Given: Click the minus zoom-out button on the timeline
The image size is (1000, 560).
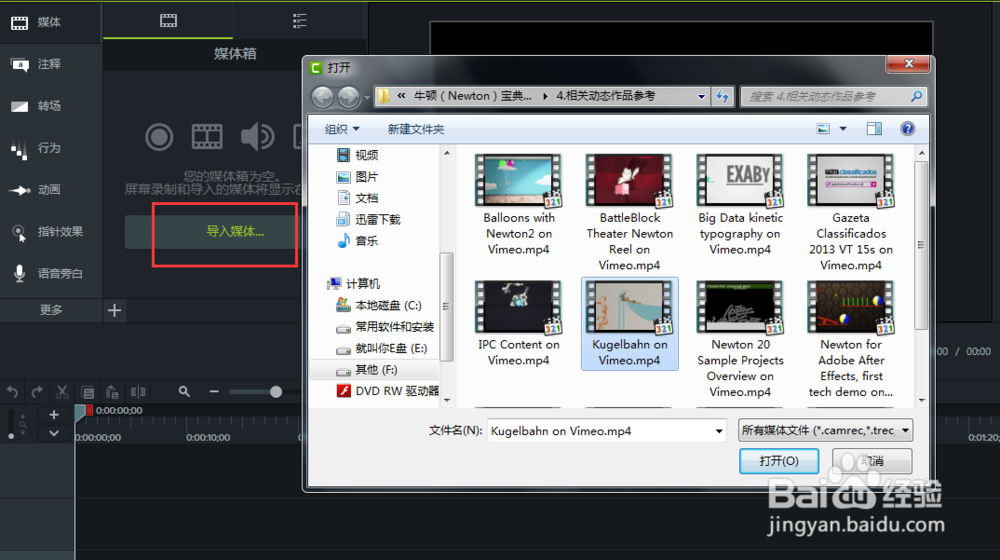Looking at the screenshot, I should click(x=214, y=392).
